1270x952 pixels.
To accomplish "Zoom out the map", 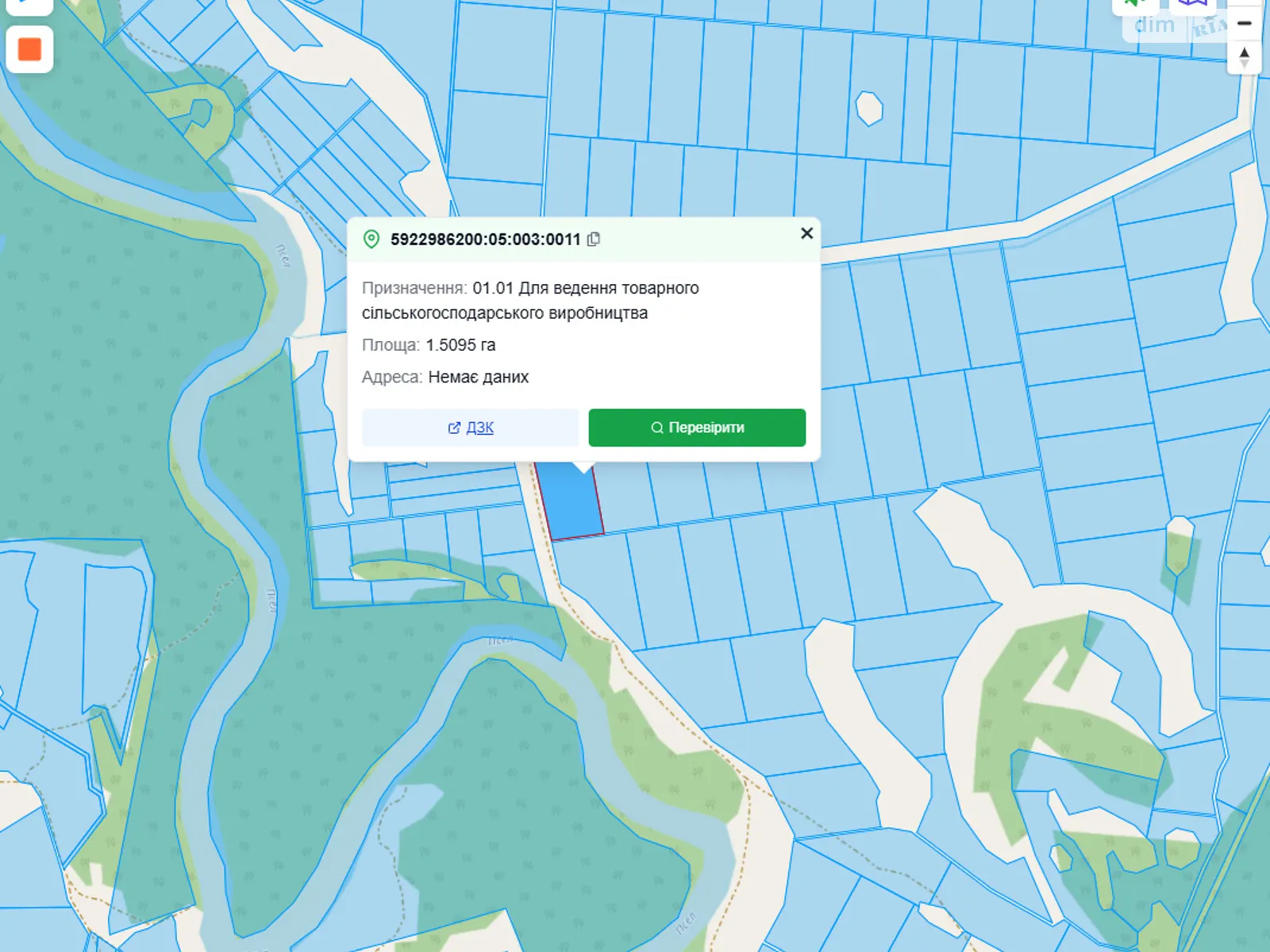I will coord(1245,24).
